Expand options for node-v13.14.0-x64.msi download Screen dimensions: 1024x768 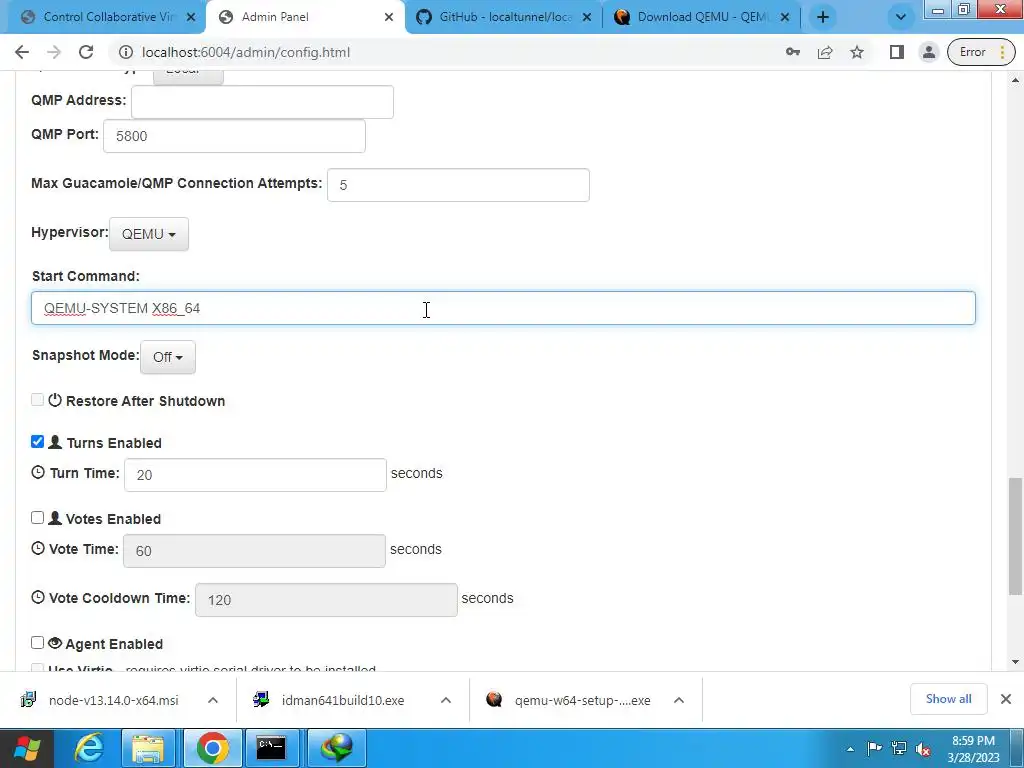(213, 700)
